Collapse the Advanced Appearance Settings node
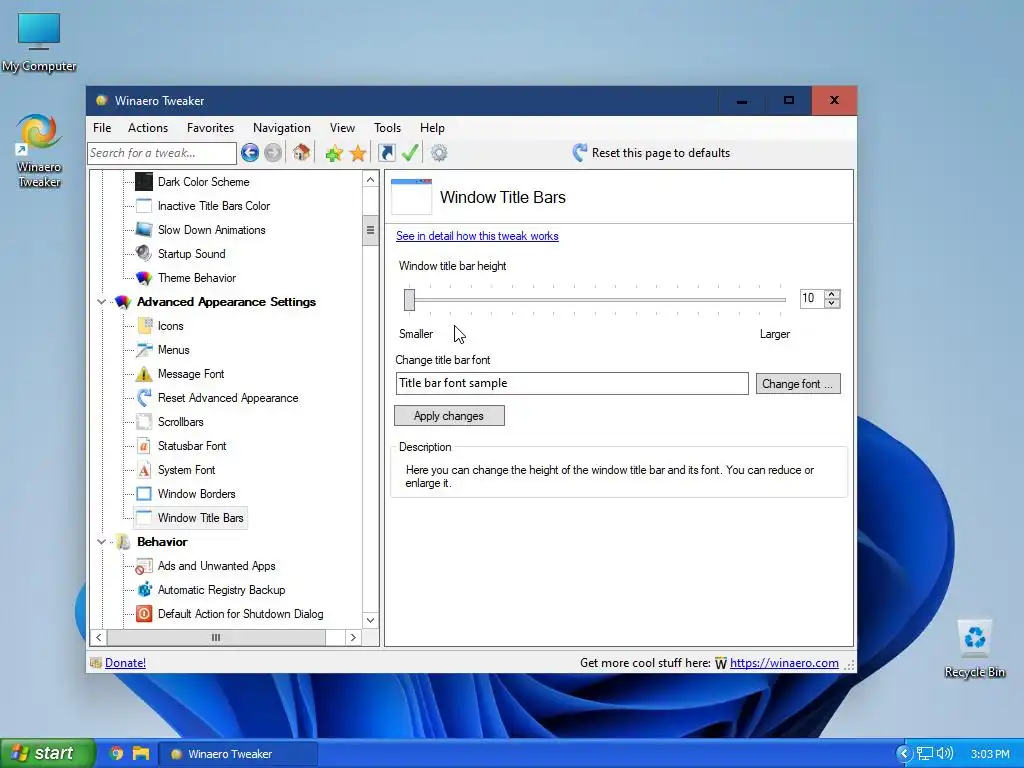This screenshot has height=768, width=1024. [101, 302]
